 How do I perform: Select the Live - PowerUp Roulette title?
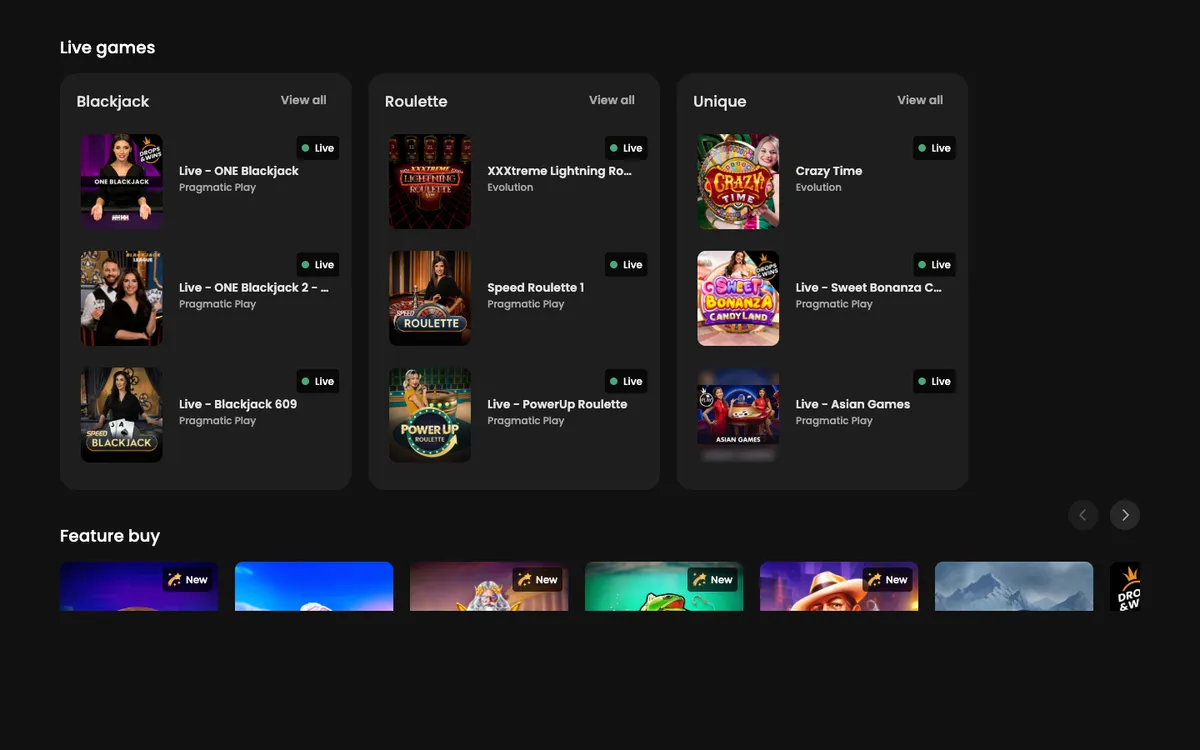tap(557, 404)
